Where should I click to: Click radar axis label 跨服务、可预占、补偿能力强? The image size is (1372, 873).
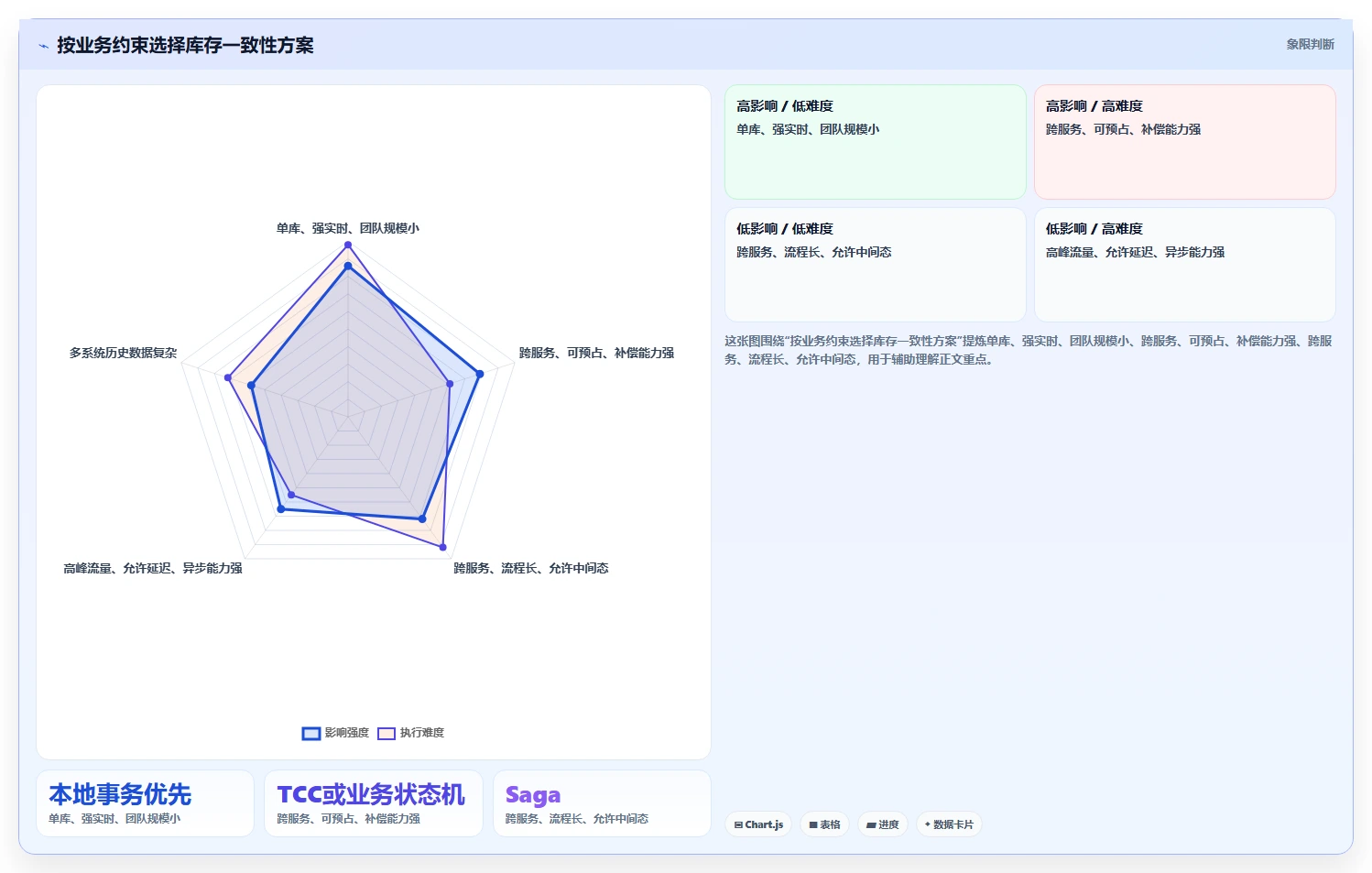tap(596, 353)
